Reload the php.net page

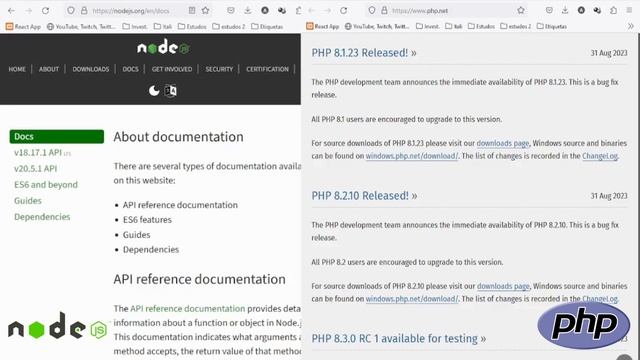344,11
